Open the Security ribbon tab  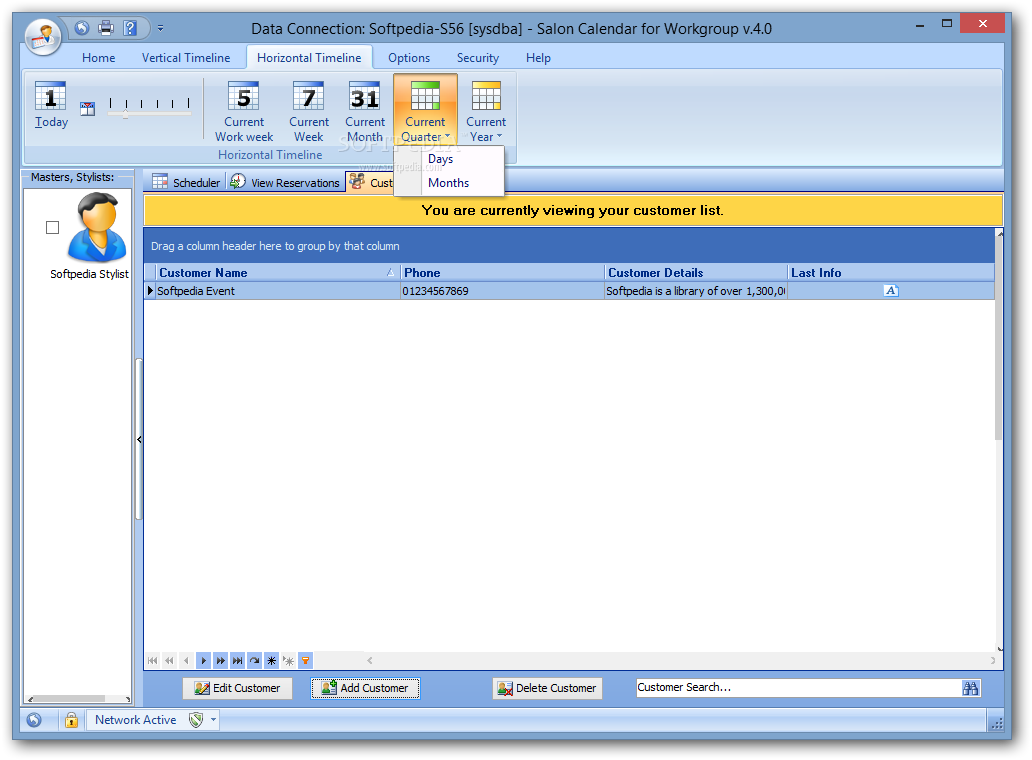478,58
